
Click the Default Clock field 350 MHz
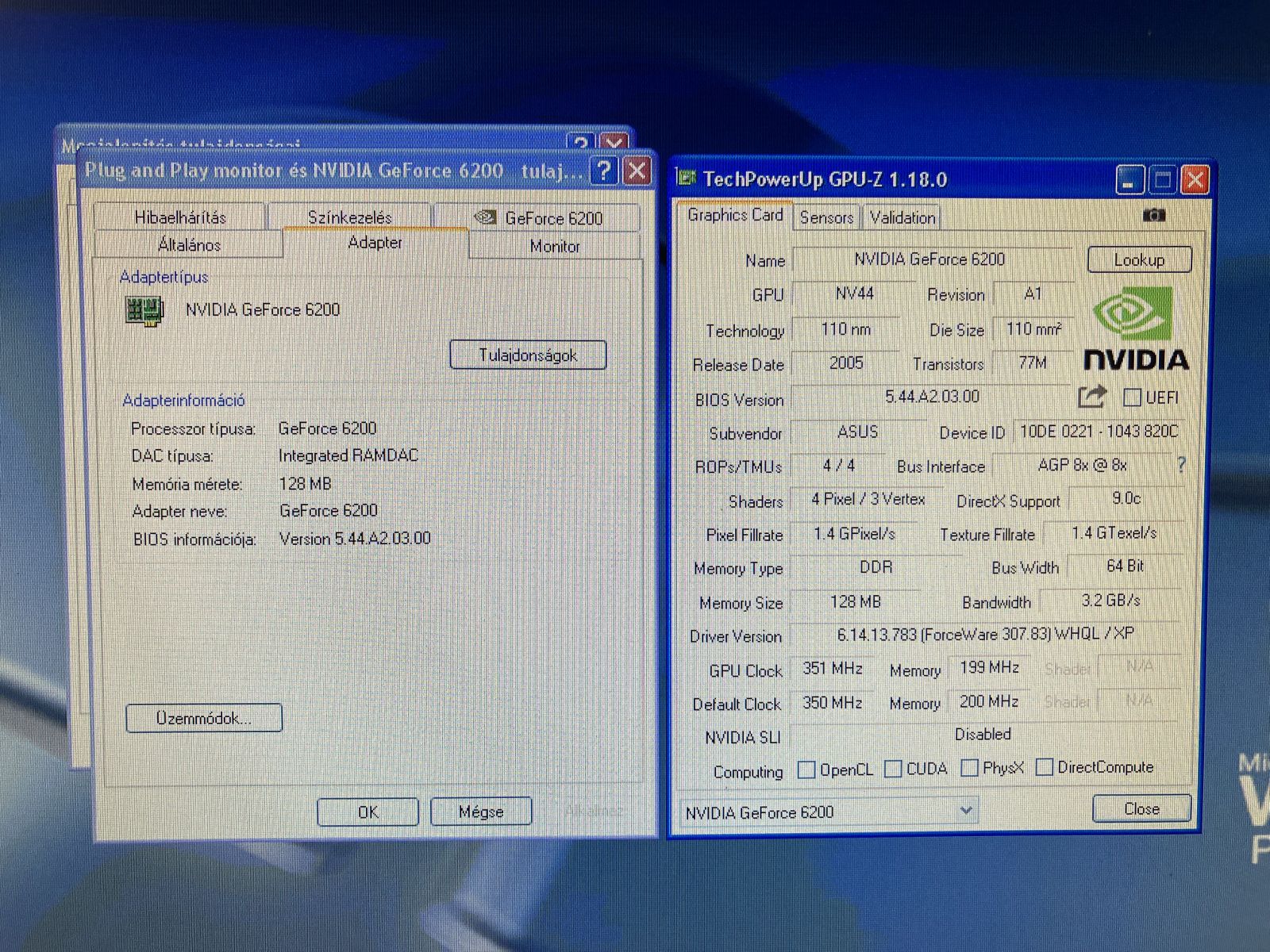pyautogui.click(x=833, y=703)
